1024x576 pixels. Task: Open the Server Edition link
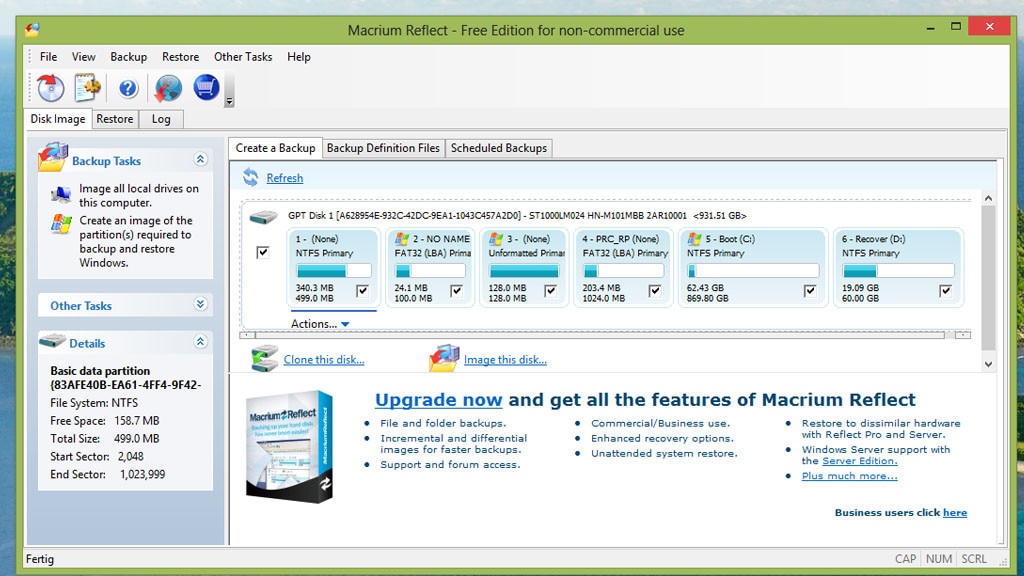(861, 461)
